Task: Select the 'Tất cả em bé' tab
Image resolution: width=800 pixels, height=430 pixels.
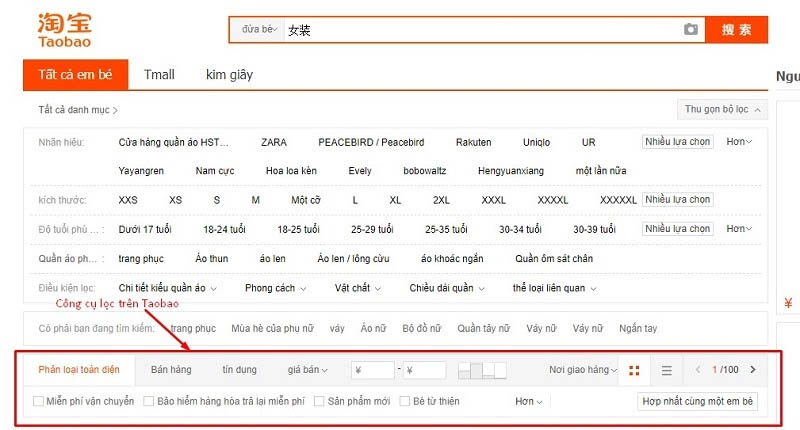Action: [x=76, y=74]
